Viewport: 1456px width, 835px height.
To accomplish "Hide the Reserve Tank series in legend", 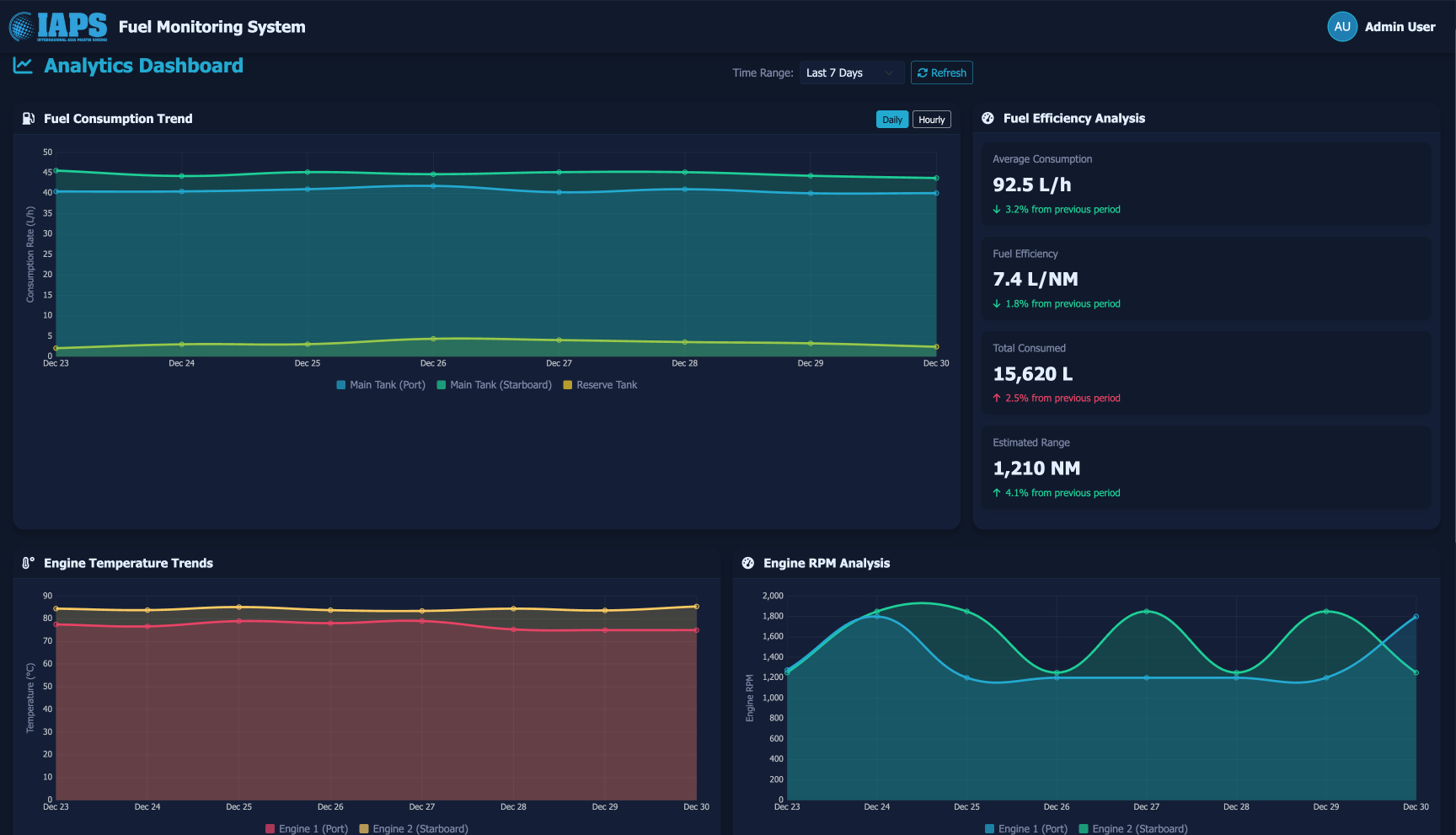I will pyautogui.click(x=600, y=385).
